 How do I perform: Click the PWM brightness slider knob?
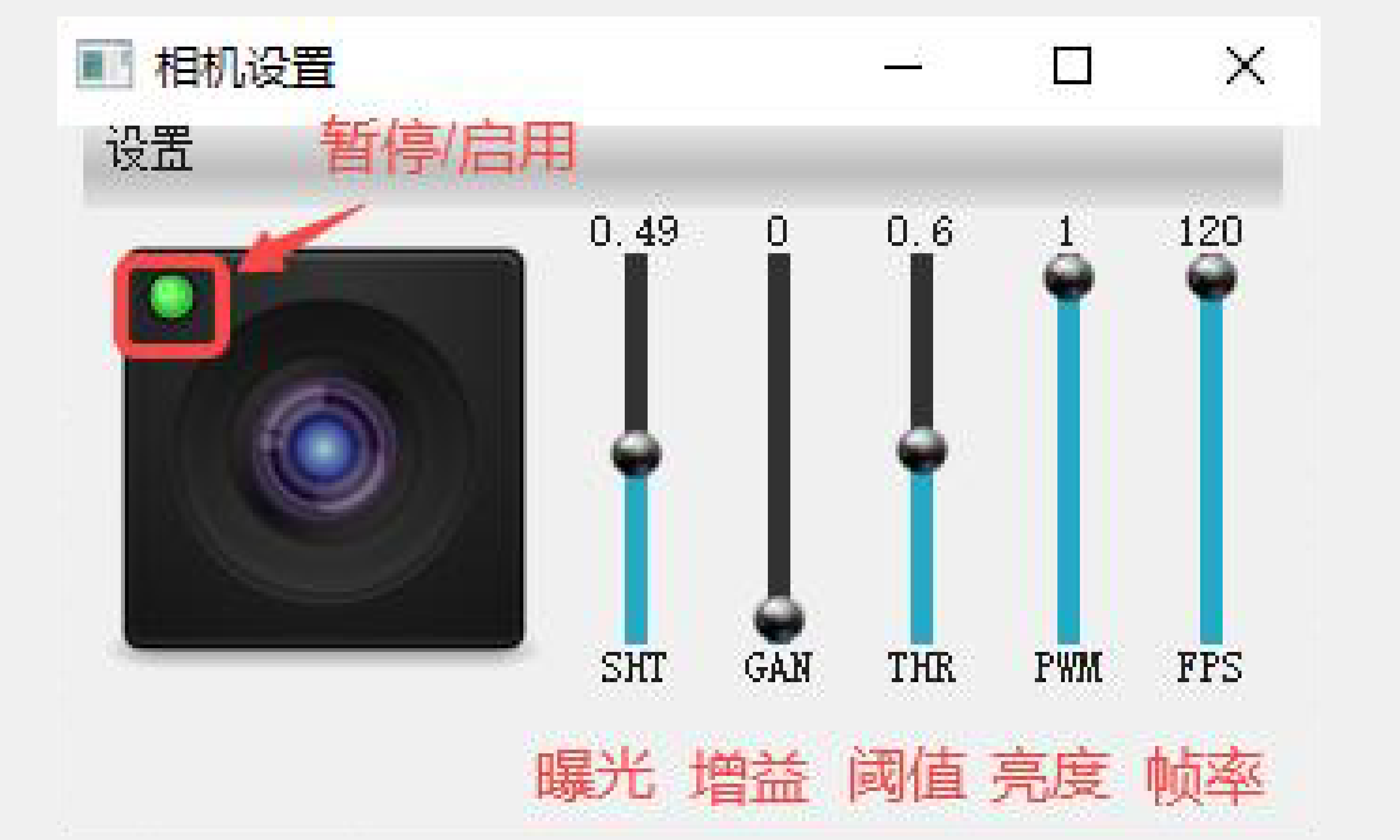(1068, 277)
